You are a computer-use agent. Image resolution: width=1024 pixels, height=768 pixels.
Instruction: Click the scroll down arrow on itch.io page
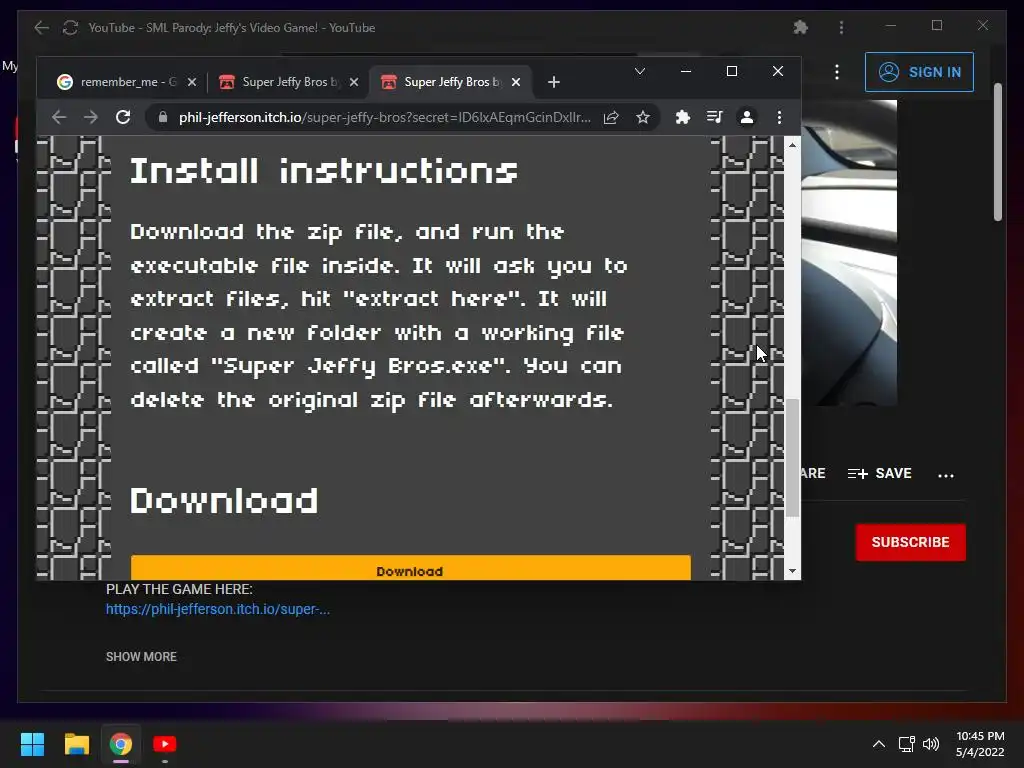(792, 571)
